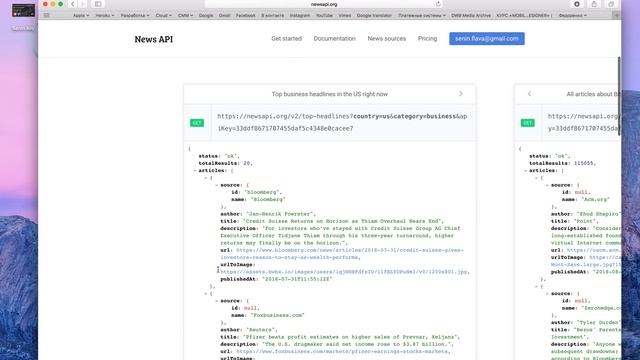This screenshot has height=360, width=640.
Task: Open the Vimeo bookmark
Action: tap(344, 16)
